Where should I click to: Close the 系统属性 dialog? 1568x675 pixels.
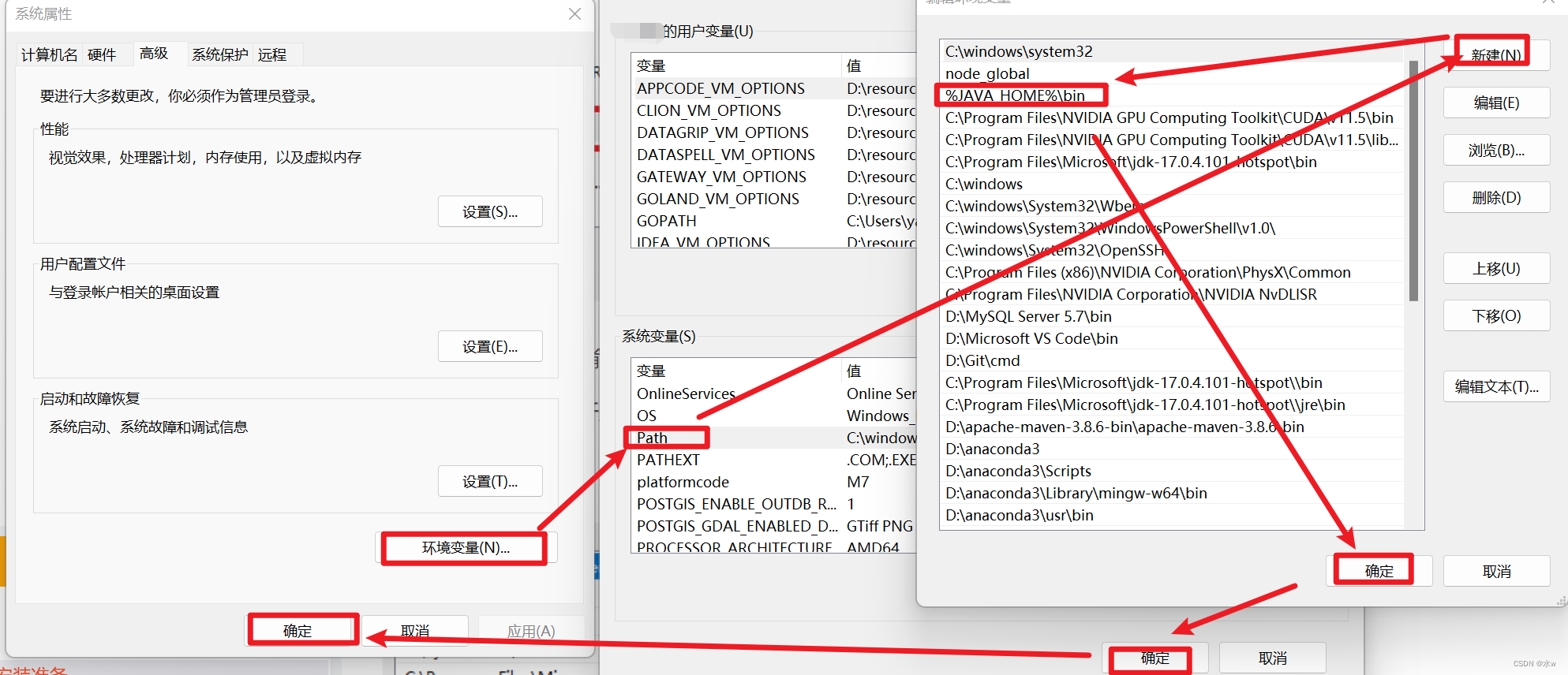pos(574,14)
